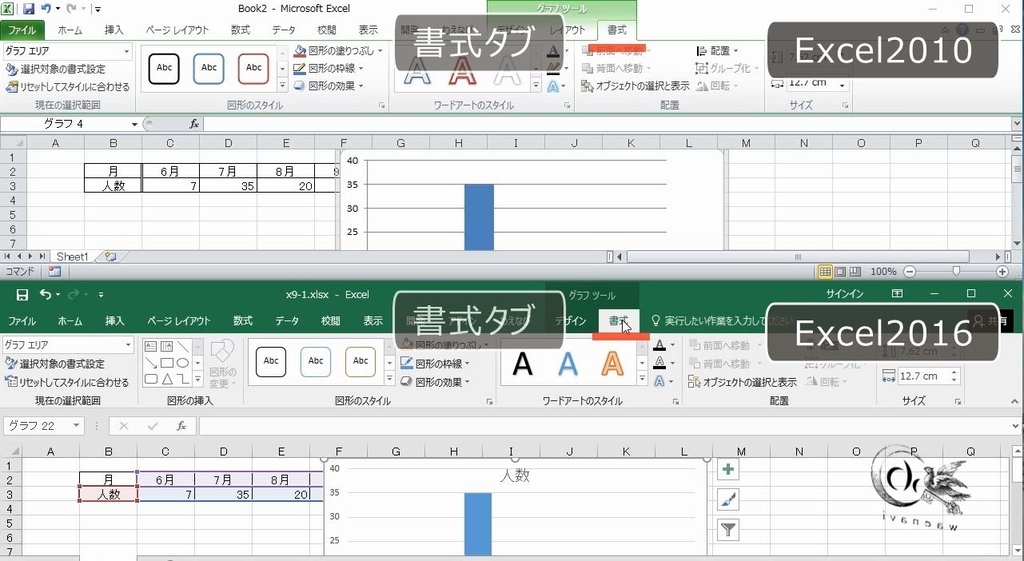The width and height of the screenshot is (1024, 561).
Task: Click 選択対象の書式設定 in Excel 2016
Action: click(55, 364)
